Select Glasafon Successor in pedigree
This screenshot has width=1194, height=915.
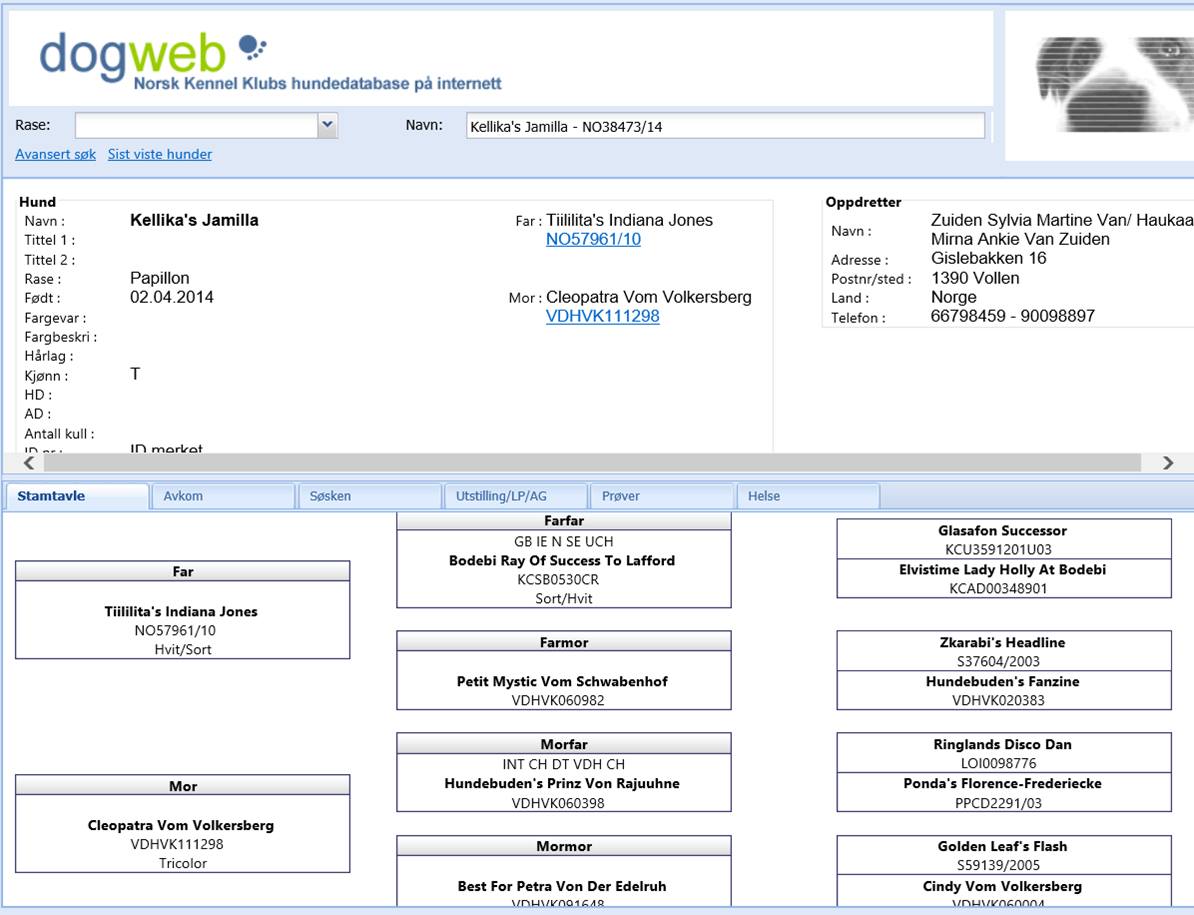[1002, 531]
